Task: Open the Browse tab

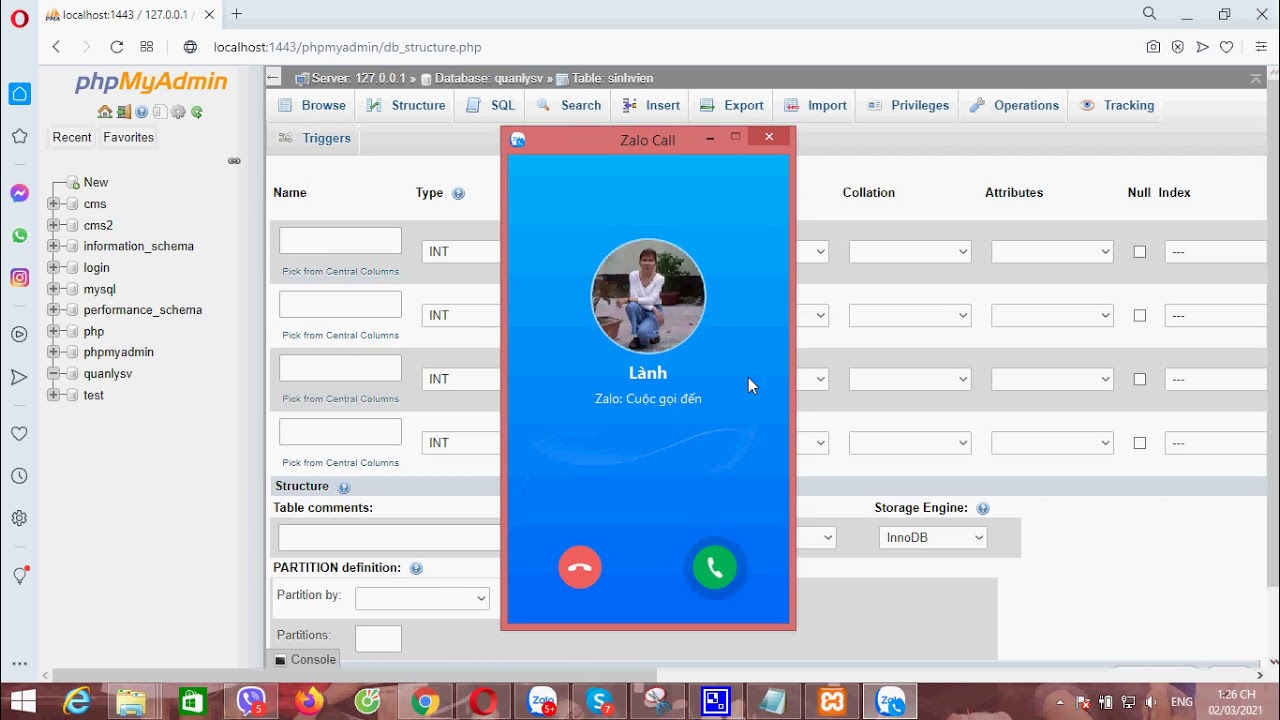Action: tap(312, 105)
